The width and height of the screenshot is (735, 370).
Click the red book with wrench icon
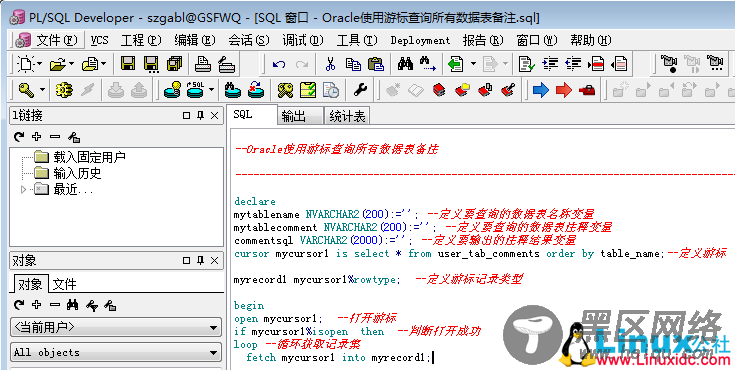pyautogui.click(x=508, y=90)
